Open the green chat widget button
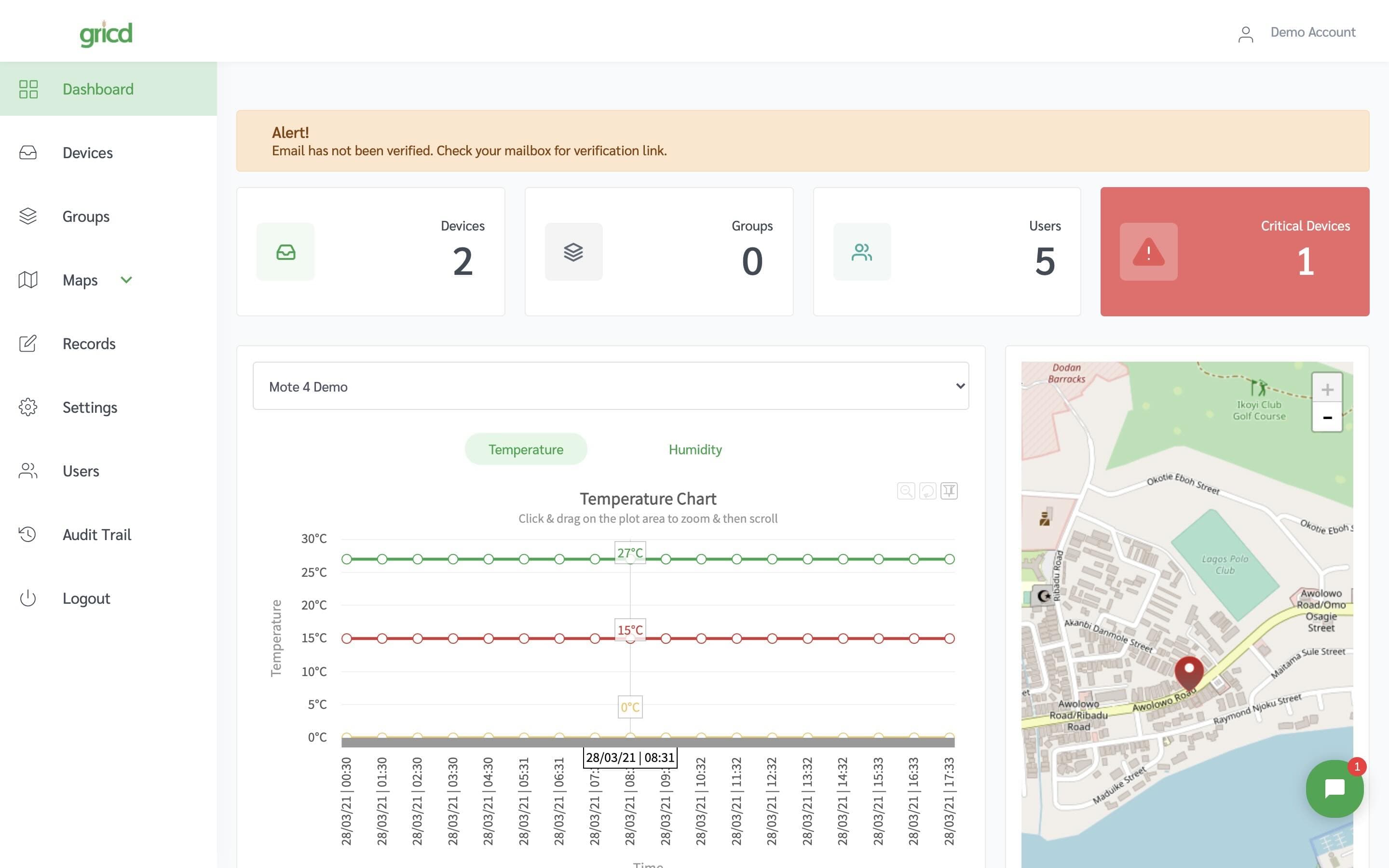Image resolution: width=1389 pixels, height=868 pixels. pos(1335,789)
